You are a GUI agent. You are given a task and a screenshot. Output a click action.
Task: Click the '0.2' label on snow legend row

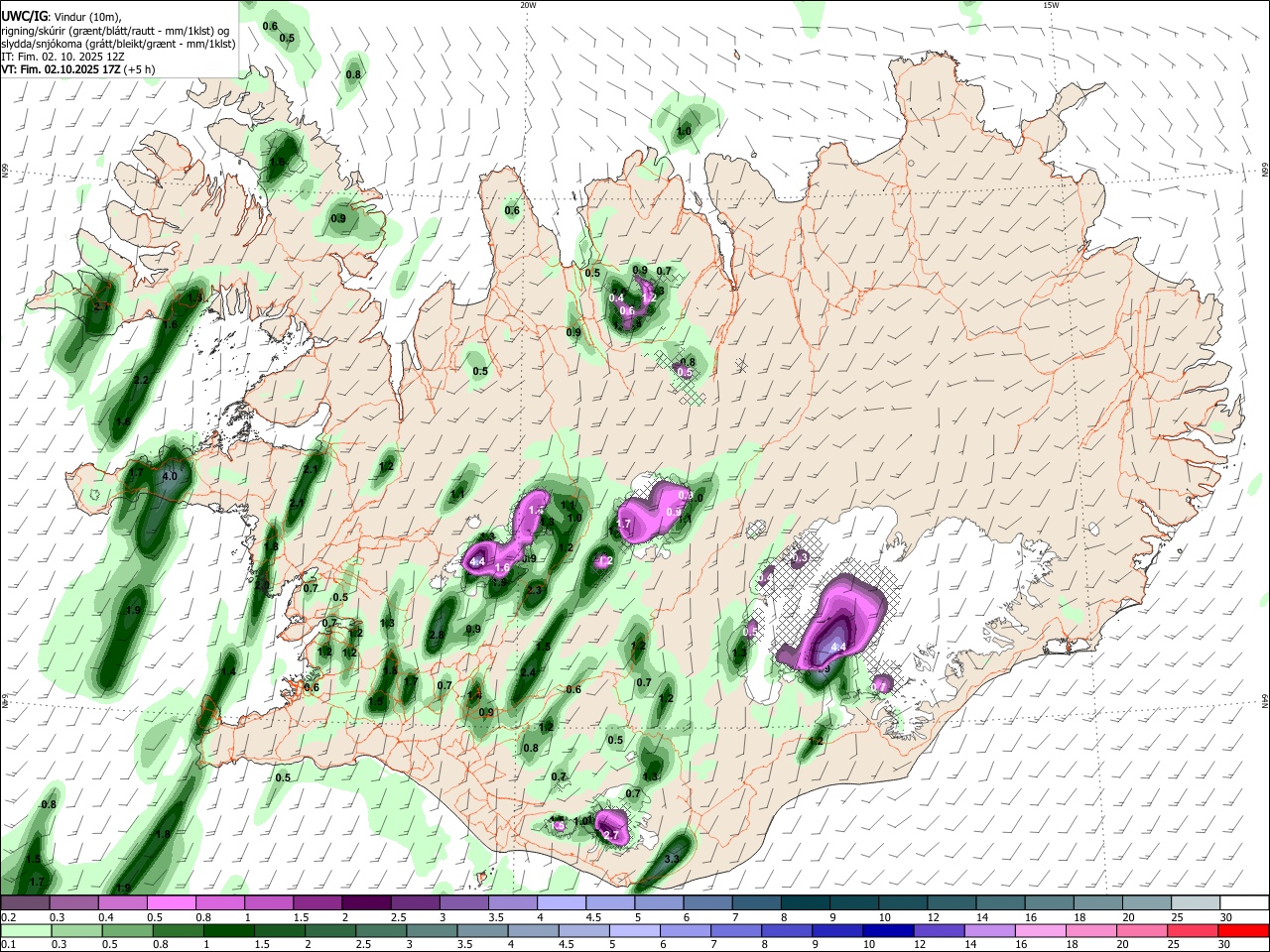coord(8,917)
